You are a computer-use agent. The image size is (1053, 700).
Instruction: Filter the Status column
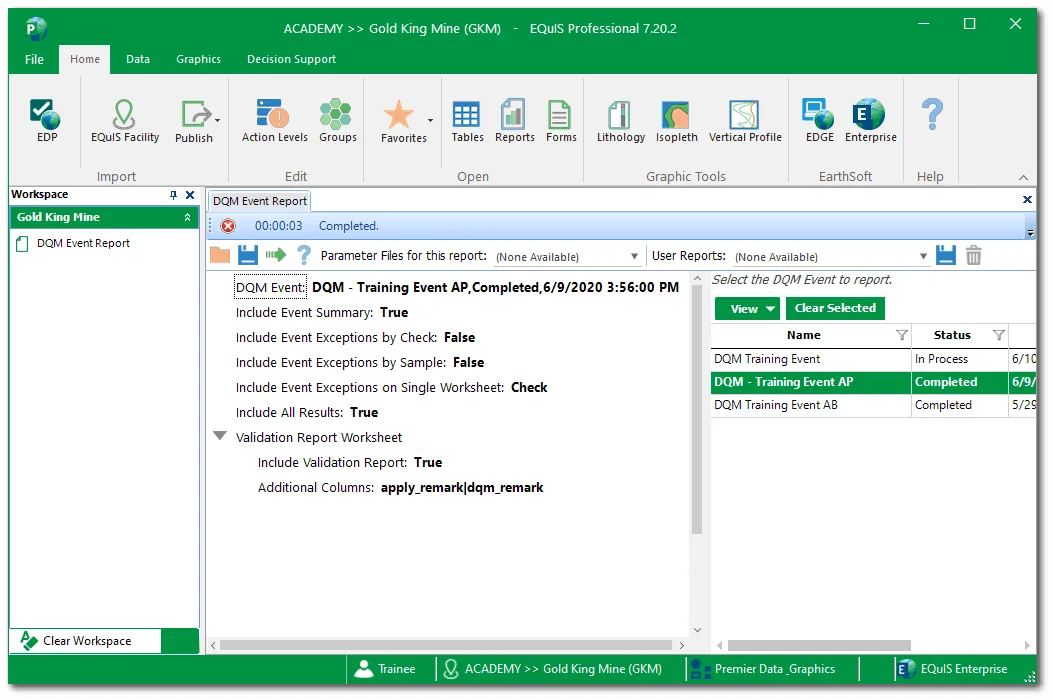[x=999, y=335]
